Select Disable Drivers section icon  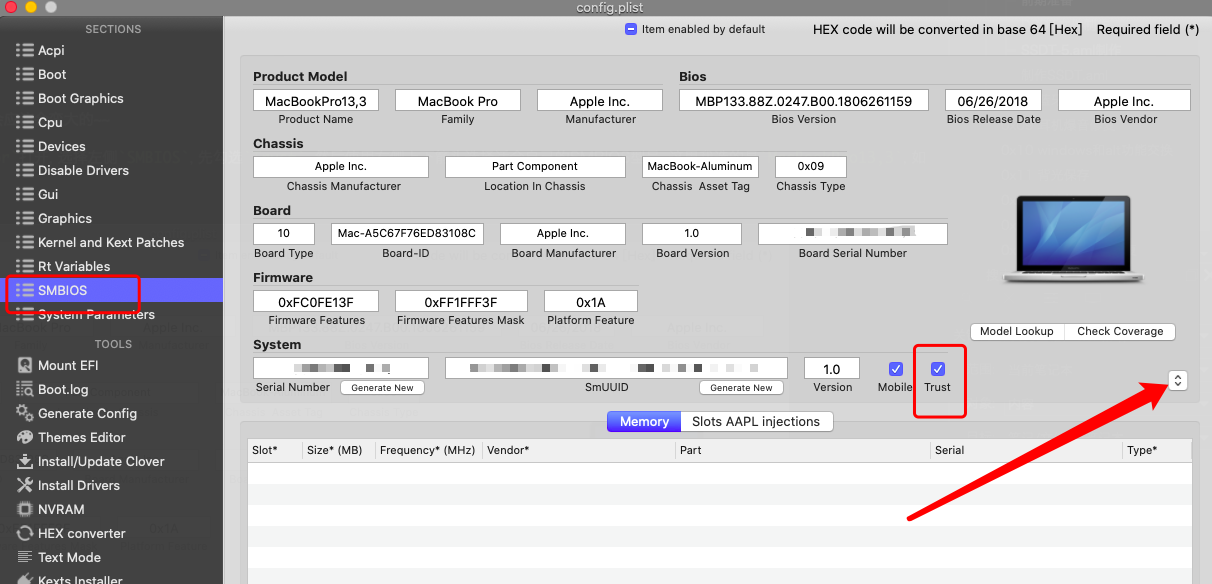tap(25, 170)
